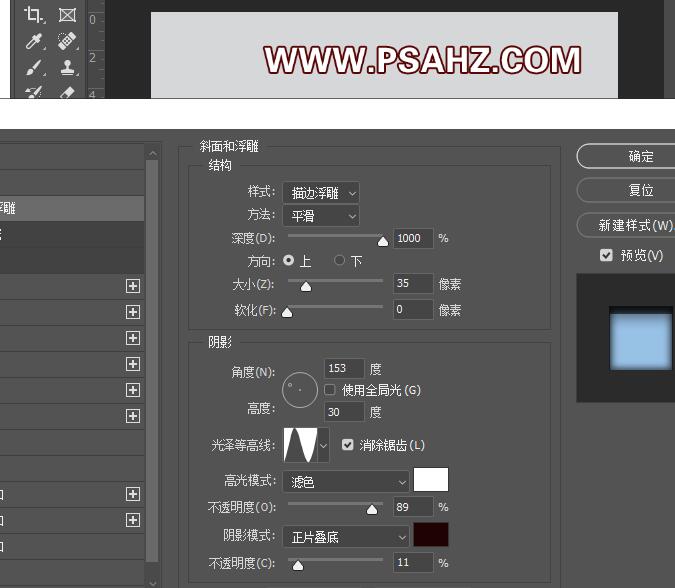
Task: Toggle the 消除锯齿 checkbox
Action: (347, 445)
